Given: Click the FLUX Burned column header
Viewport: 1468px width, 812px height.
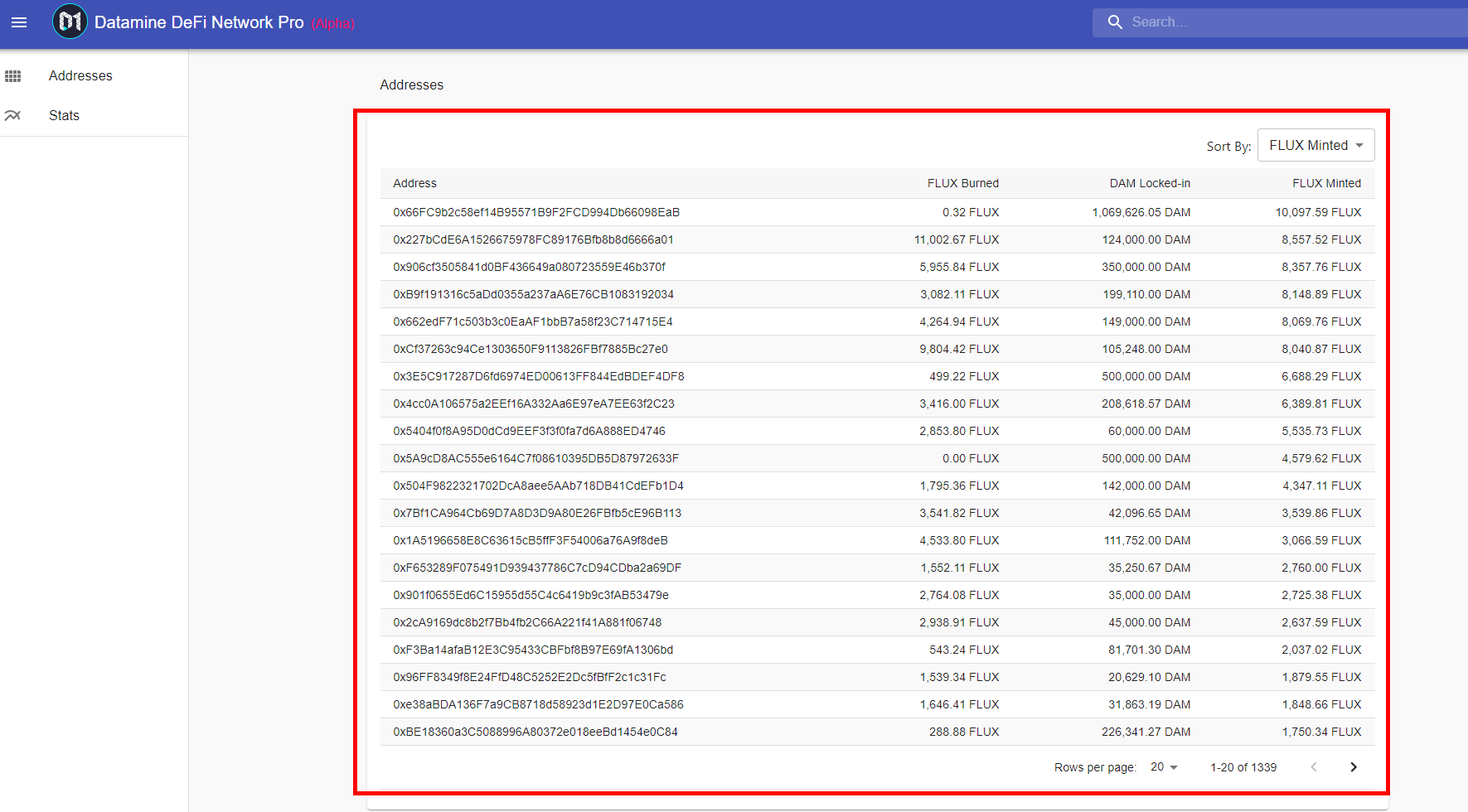Looking at the screenshot, I should (963, 183).
